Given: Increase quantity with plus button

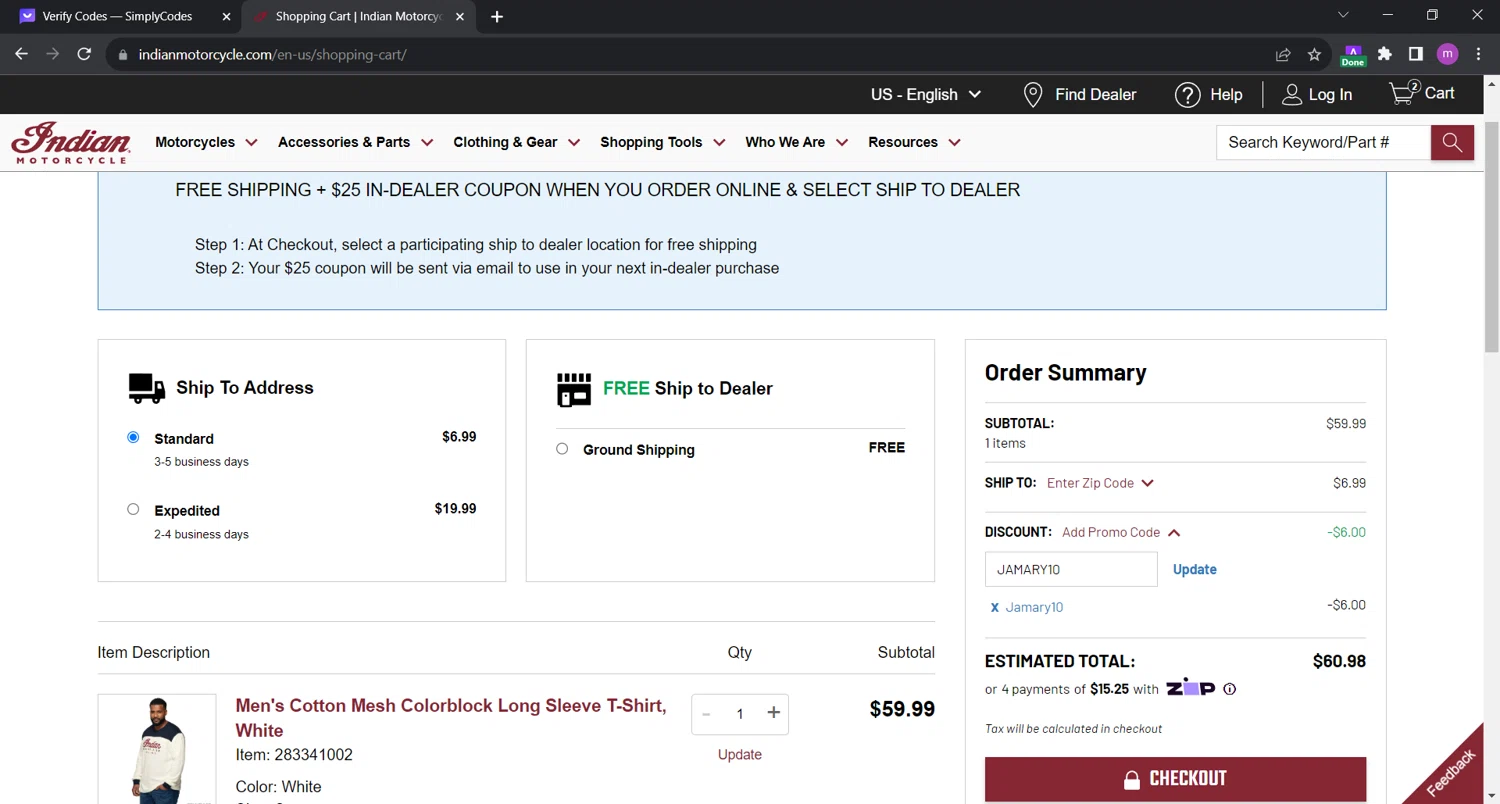Looking at the screenshot, I should pyautogui.click(x=773, y=713).
